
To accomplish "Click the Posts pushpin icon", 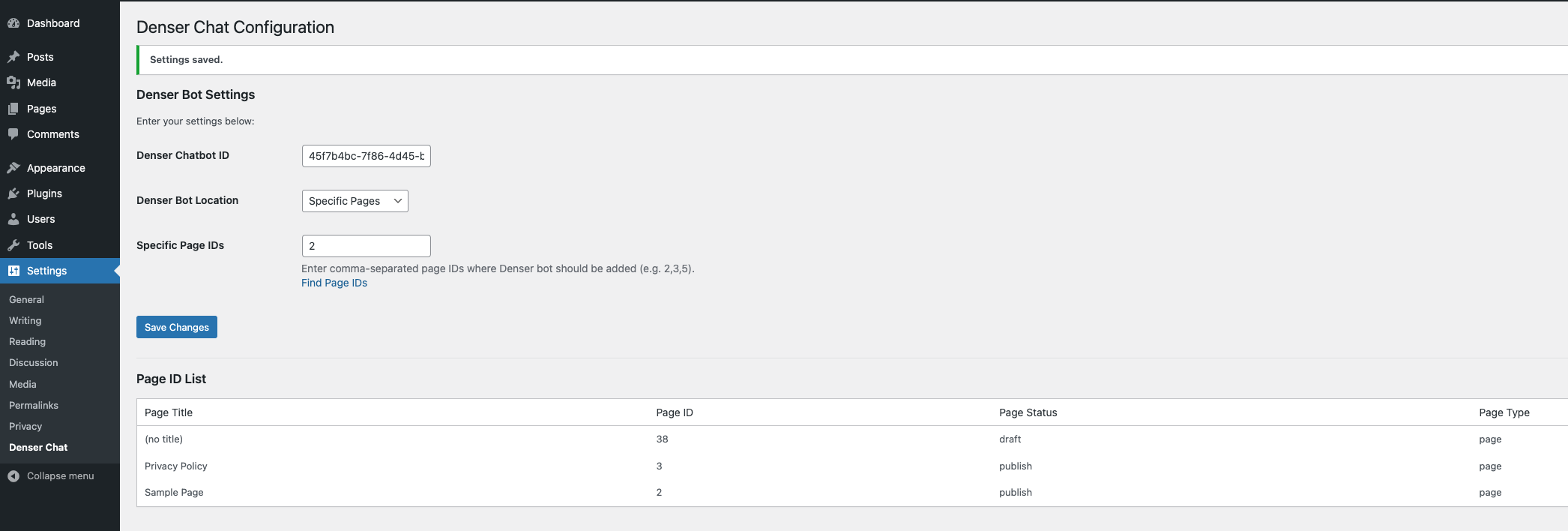I will coord(13,57).
